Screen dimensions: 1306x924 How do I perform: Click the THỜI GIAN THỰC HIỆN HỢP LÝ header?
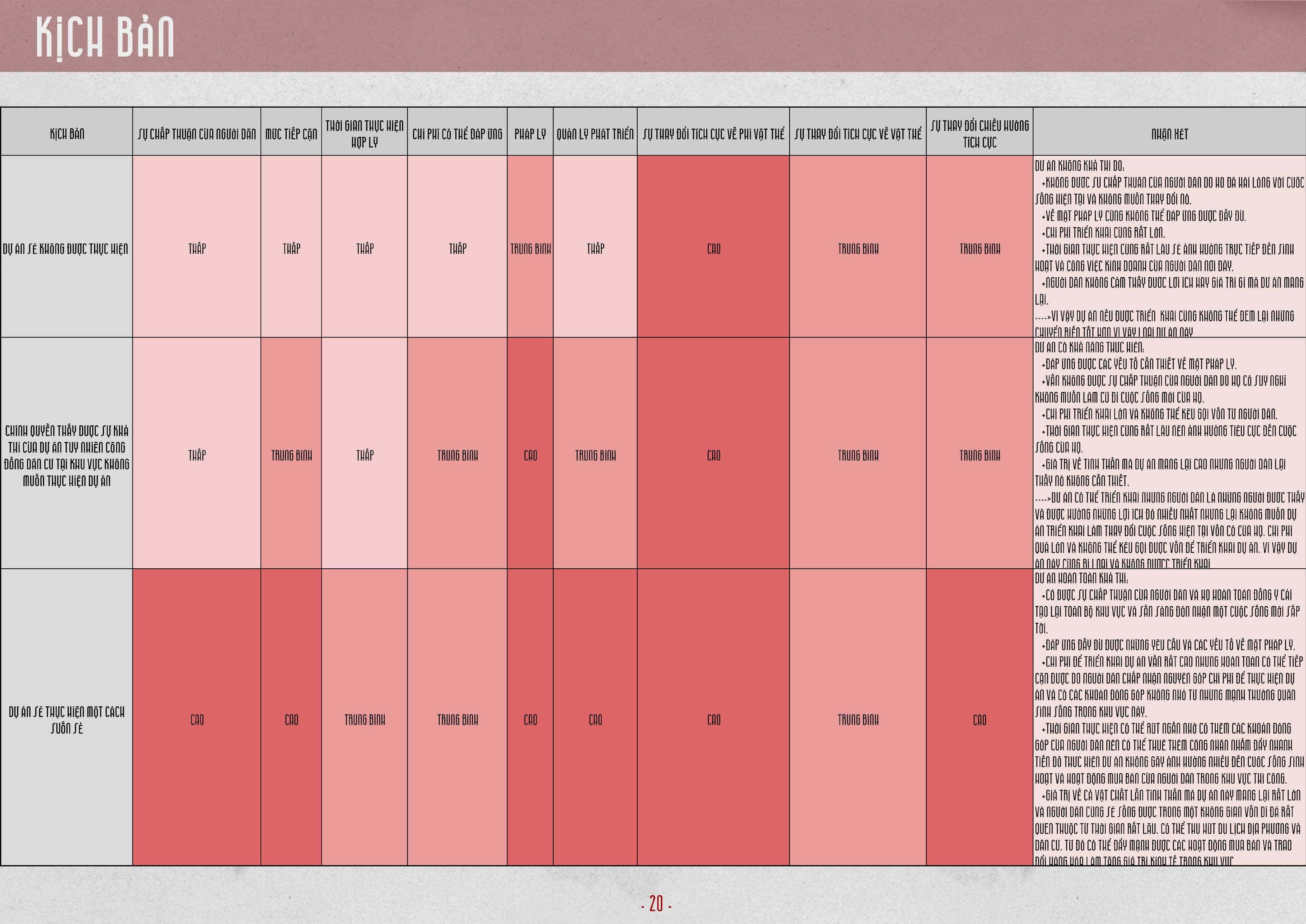pos(365,134)
